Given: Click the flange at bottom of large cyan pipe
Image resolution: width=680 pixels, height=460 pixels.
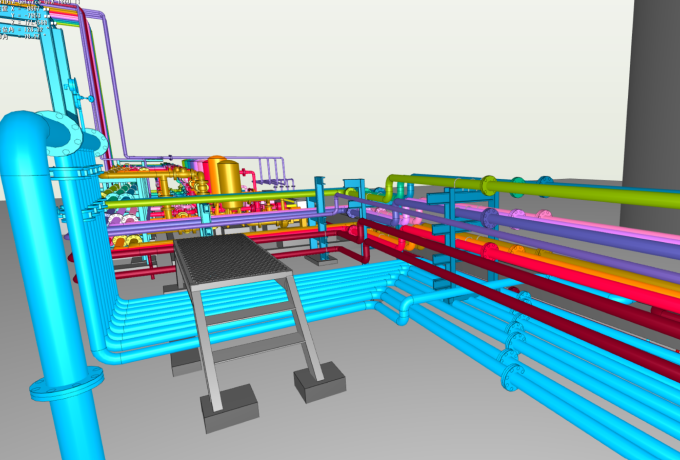Looking at the screenshot, I should click(65, 382).
